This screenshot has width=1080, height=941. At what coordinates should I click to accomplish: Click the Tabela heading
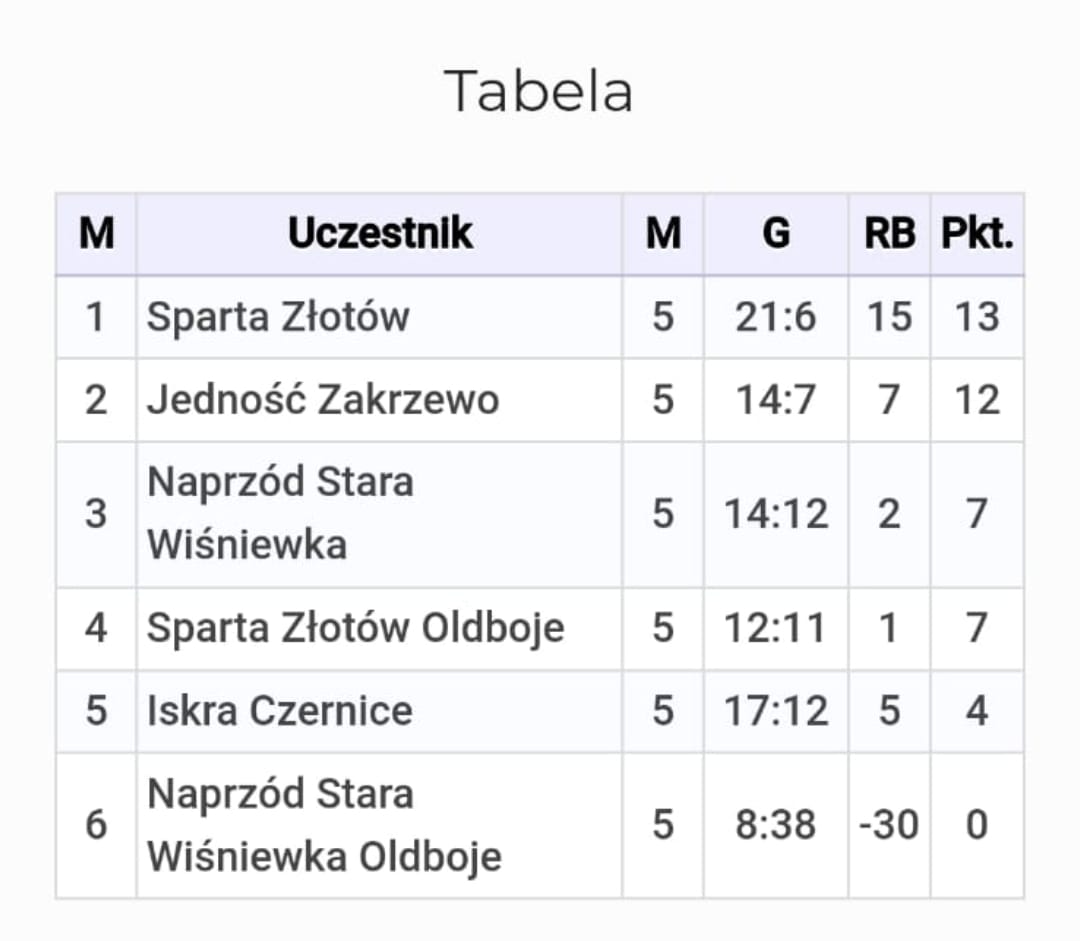[x=538, y=91]
